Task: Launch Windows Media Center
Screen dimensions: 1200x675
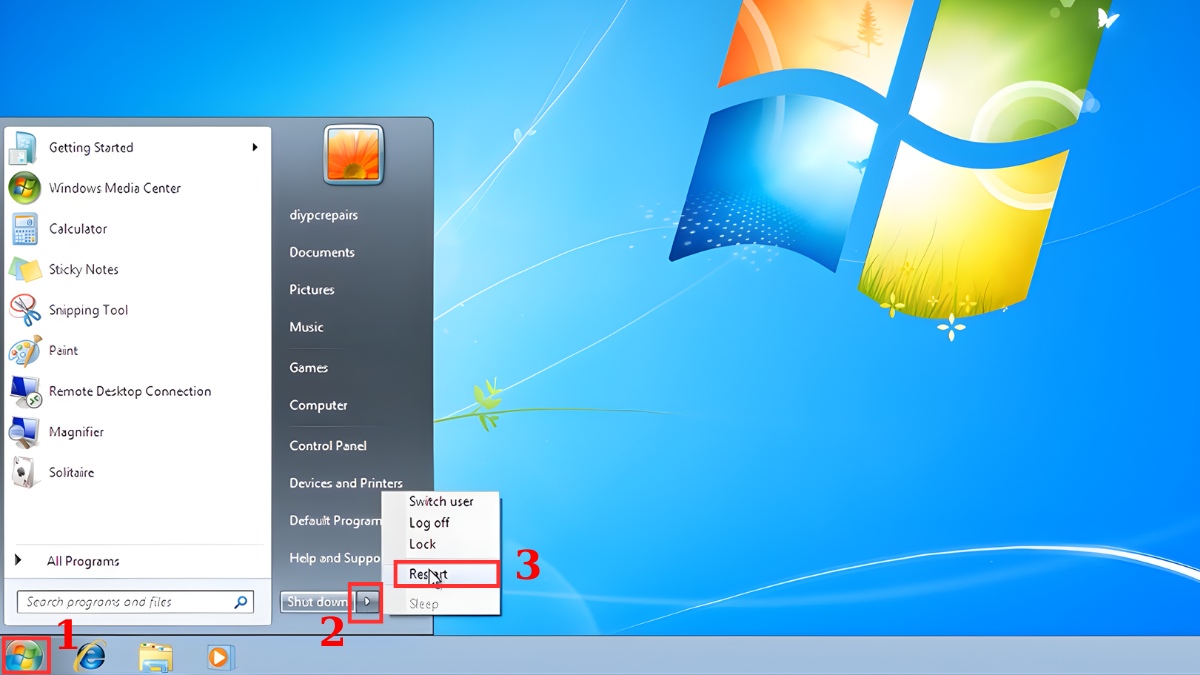Action: coord(115,188)
